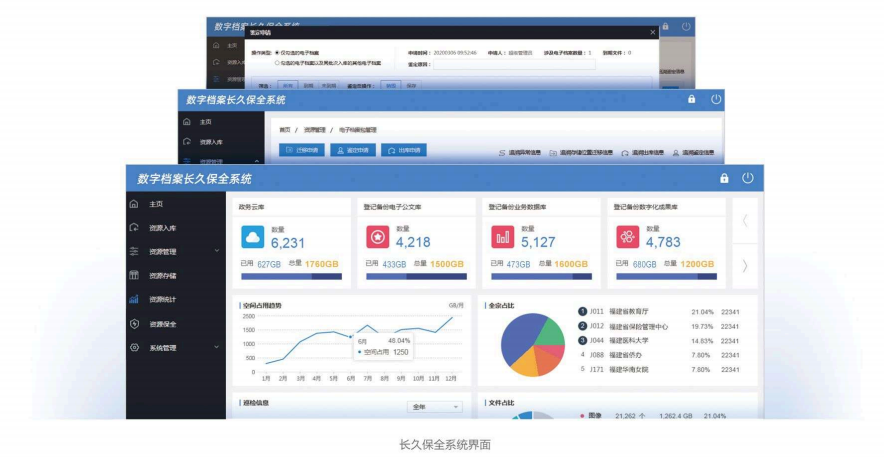Select the second 操作类型 radio option
Viewport: 884px width, 460px height.
point(279,62)
